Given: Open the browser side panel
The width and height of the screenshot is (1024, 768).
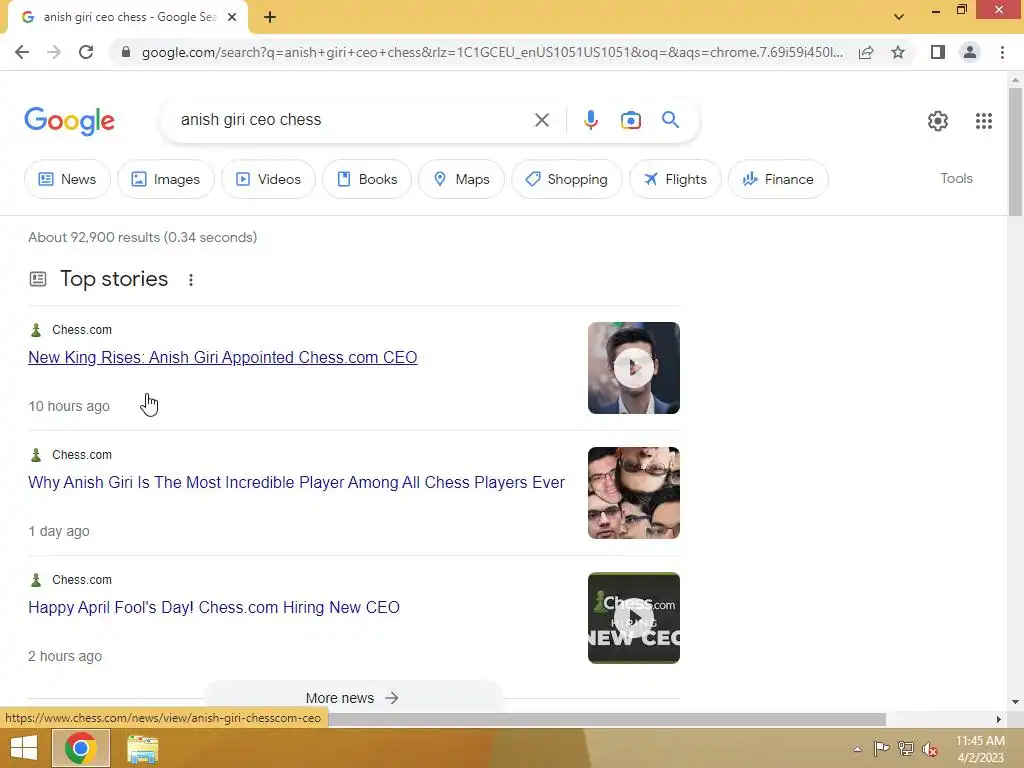Looking at the screenshot, I should click(938, 52).
